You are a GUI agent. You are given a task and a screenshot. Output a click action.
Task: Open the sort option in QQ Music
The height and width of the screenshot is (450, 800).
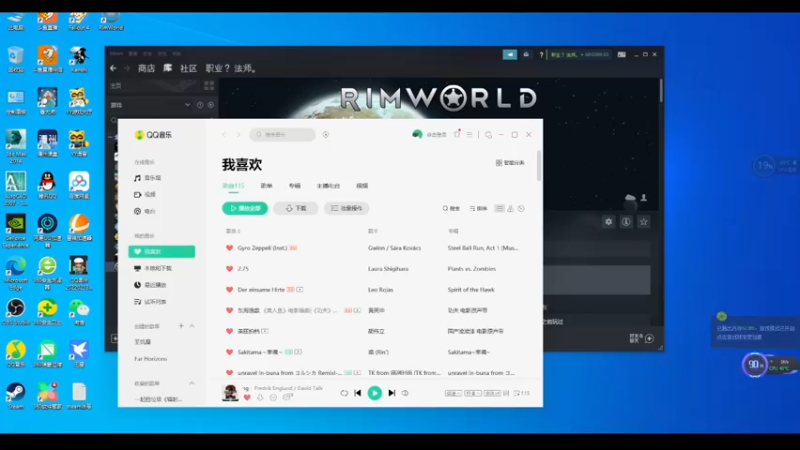tap(478, 209)
